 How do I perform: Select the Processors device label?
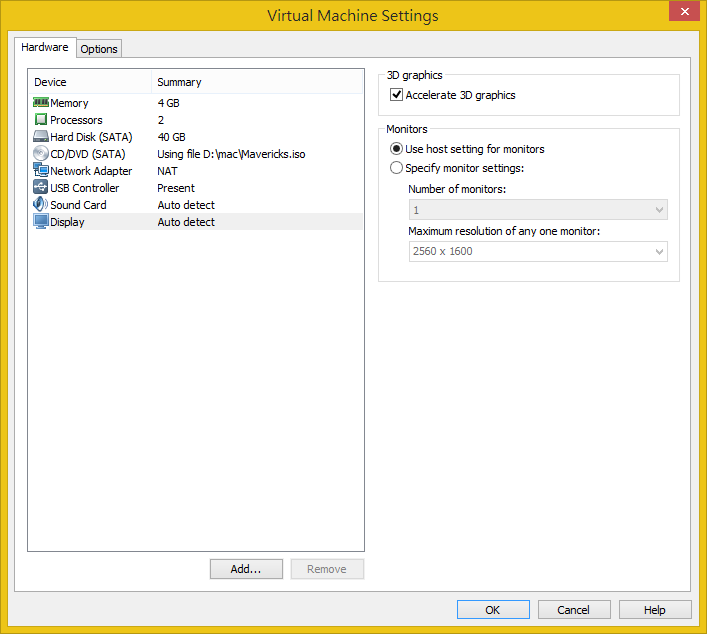(76, 120)
